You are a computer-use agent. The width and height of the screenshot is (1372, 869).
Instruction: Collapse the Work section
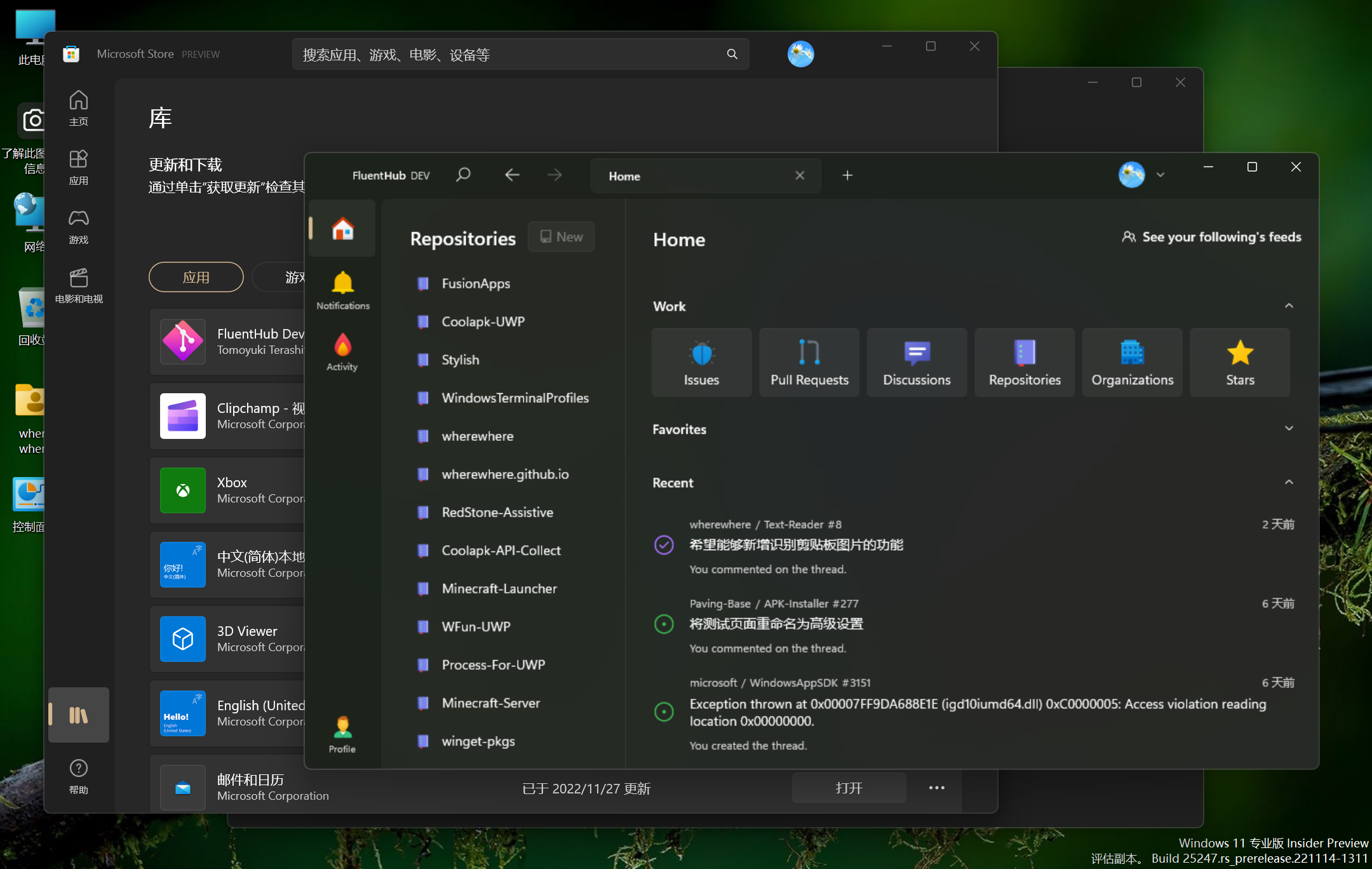(1289, 306)
